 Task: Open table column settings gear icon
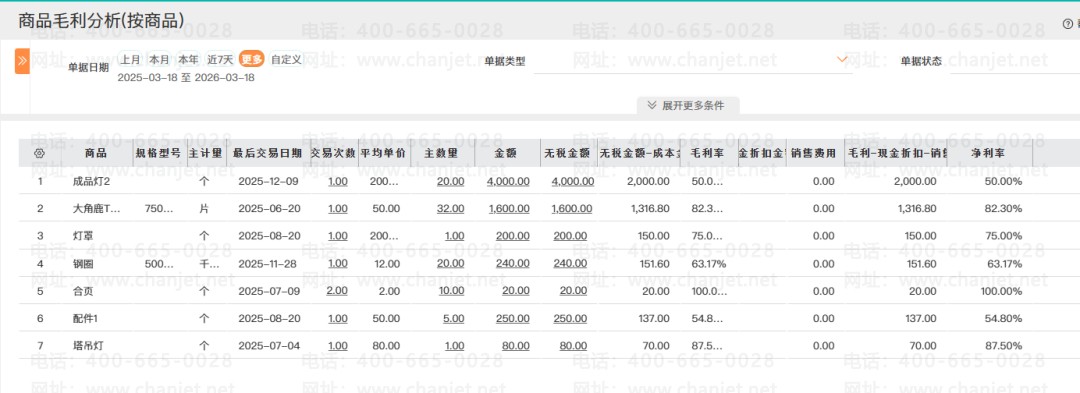[39, 153]
